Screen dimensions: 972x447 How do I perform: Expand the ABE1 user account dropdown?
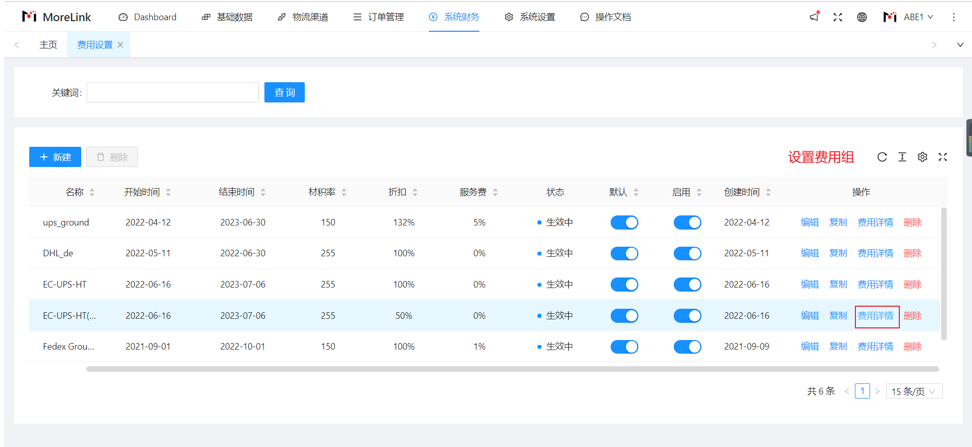[909, 17]
